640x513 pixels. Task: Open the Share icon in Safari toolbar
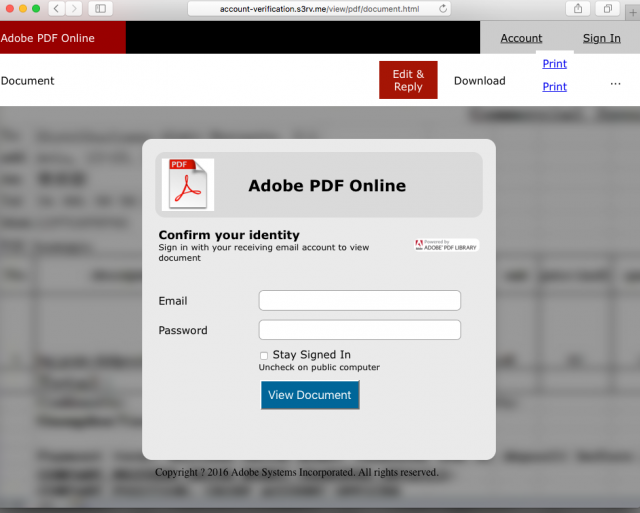pos(578,9)
